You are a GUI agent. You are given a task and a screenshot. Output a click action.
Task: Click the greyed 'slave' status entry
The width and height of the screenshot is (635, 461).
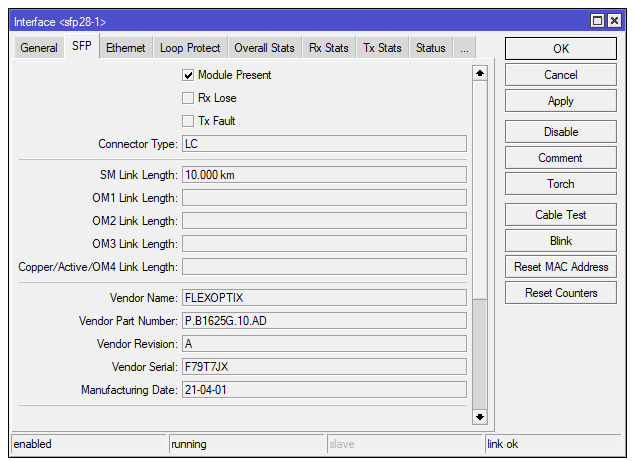pos(405,444)
